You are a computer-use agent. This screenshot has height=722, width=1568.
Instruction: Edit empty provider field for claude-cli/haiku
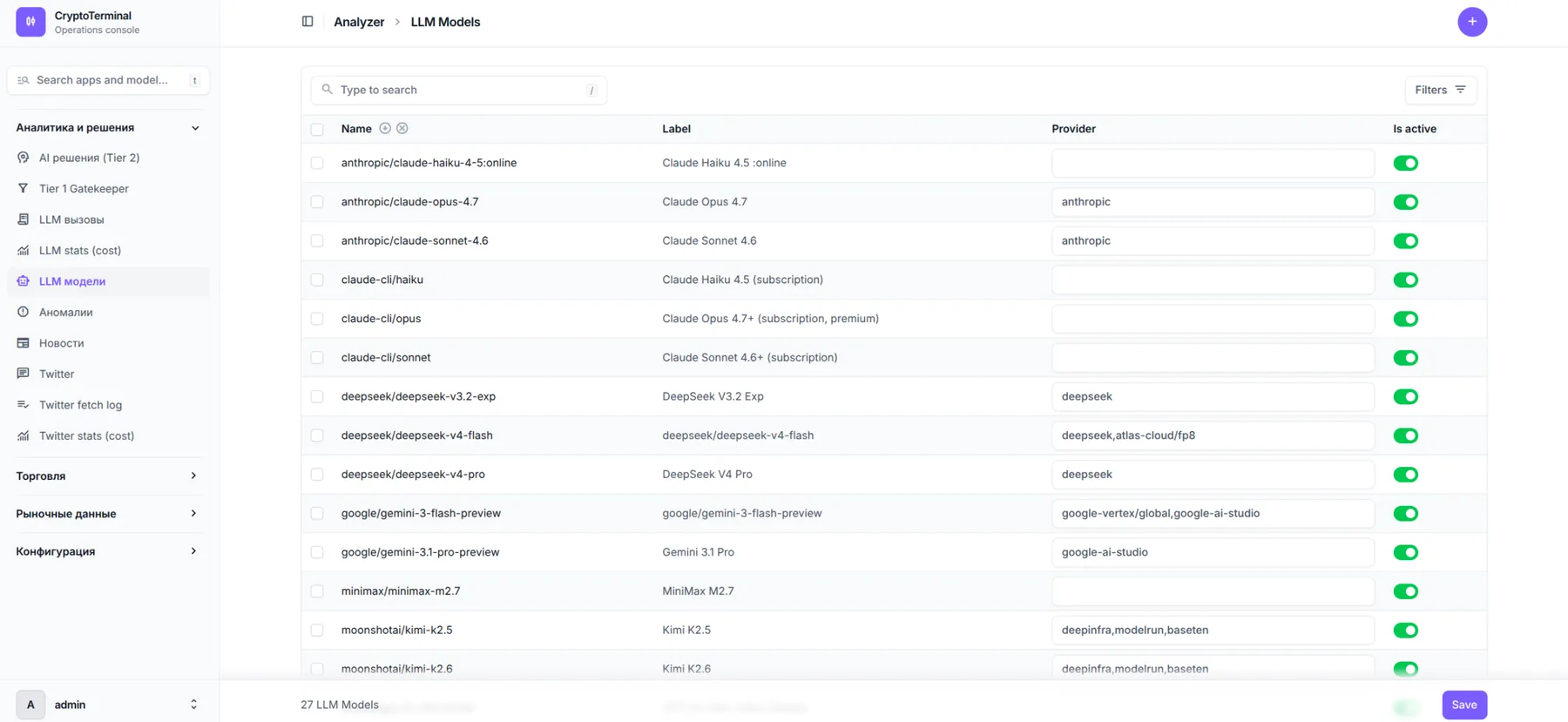[1213, 280]
